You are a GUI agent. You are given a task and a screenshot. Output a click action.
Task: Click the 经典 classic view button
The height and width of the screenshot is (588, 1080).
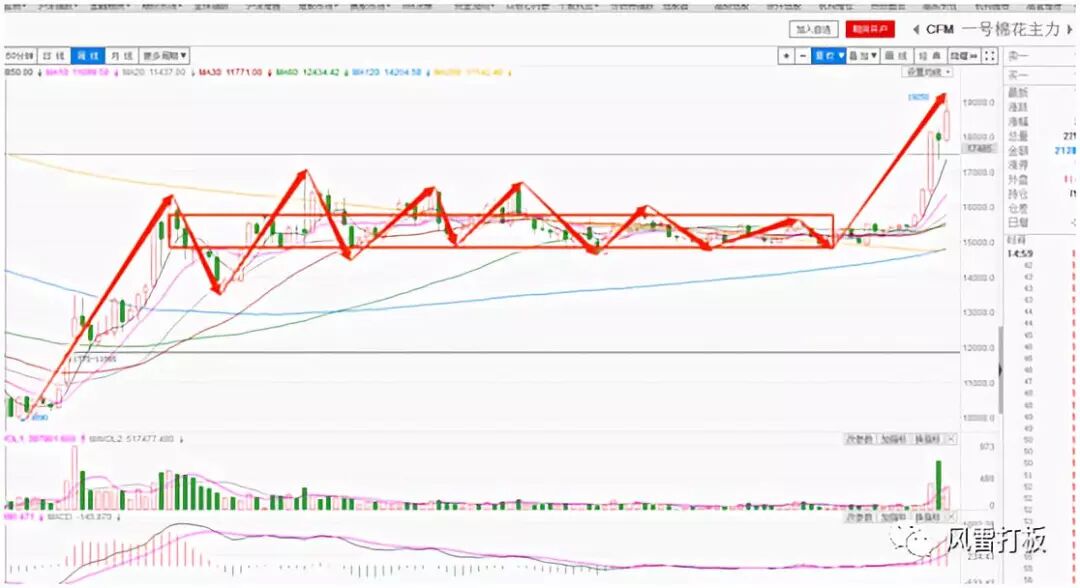(931, 56)
